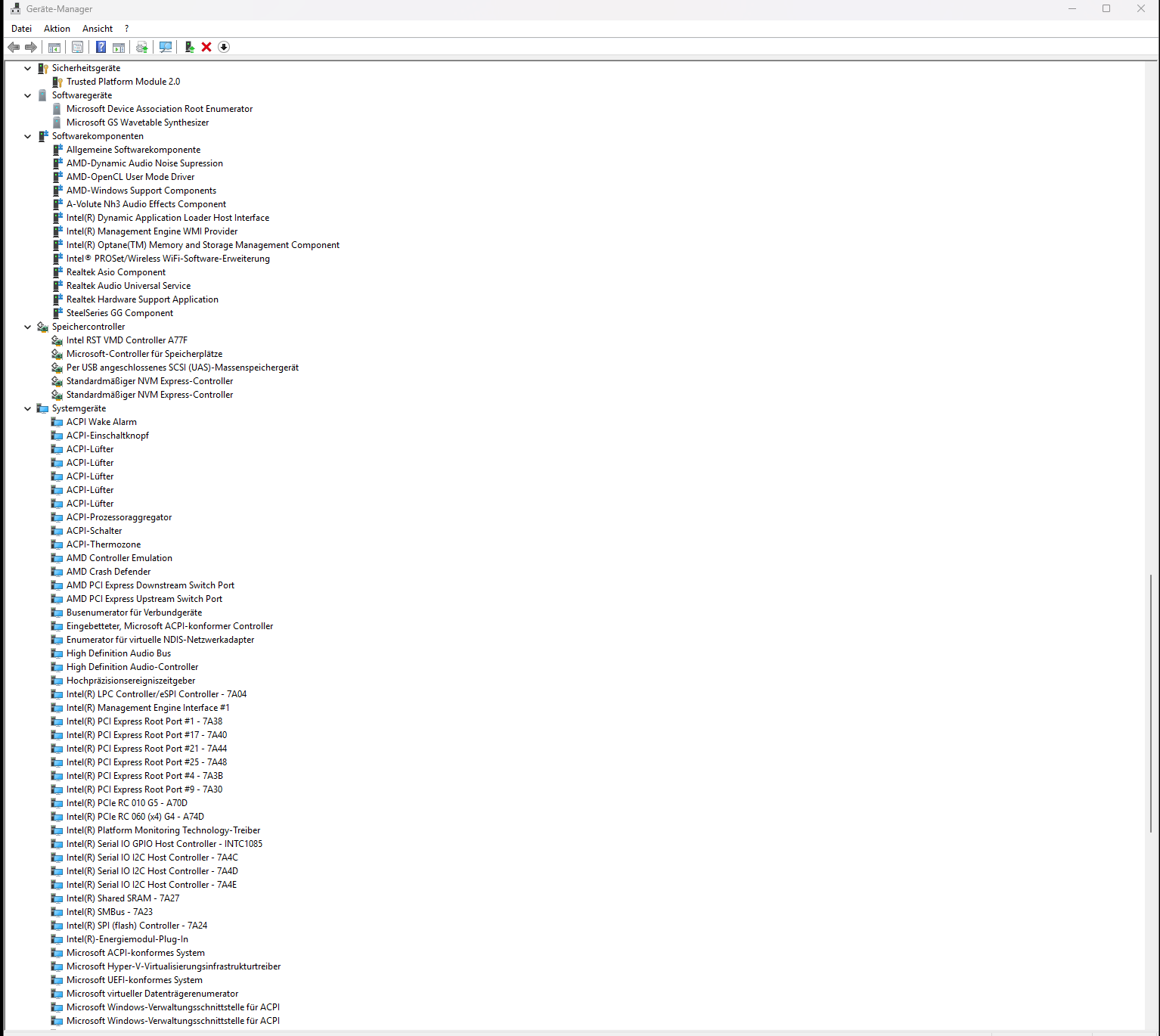Viewport: 1160px width, 1036px height.
Task: Select ACPI-Prozessoraggregator
Action: [x=119, y=517]
